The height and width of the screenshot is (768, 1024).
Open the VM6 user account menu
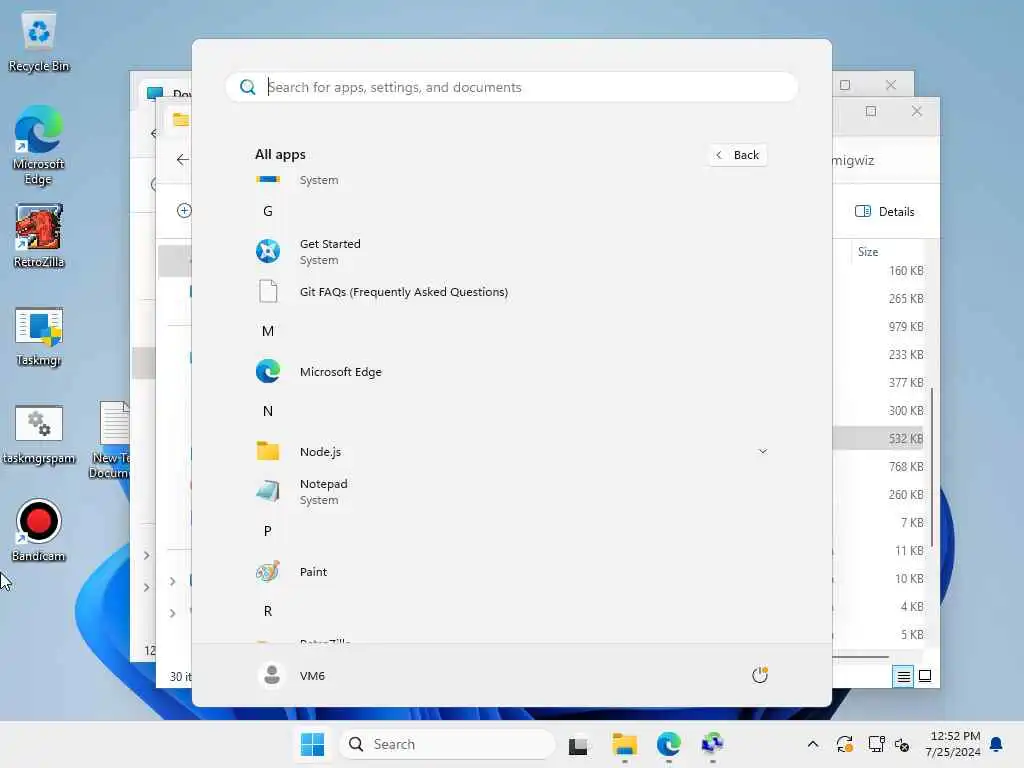point(292,675)
